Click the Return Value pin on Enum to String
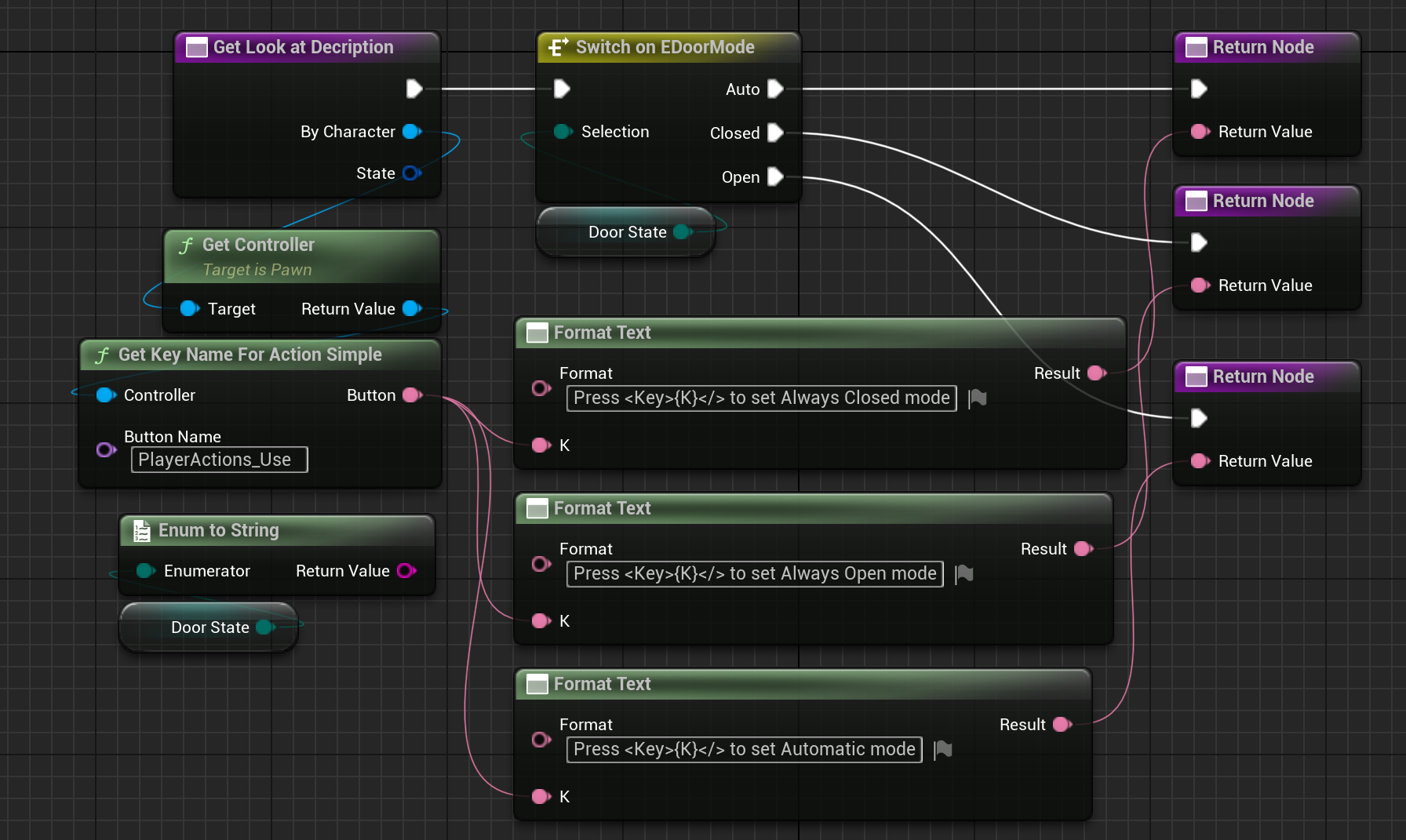This screenshot has height=840, width=1406. pos(406,571)
